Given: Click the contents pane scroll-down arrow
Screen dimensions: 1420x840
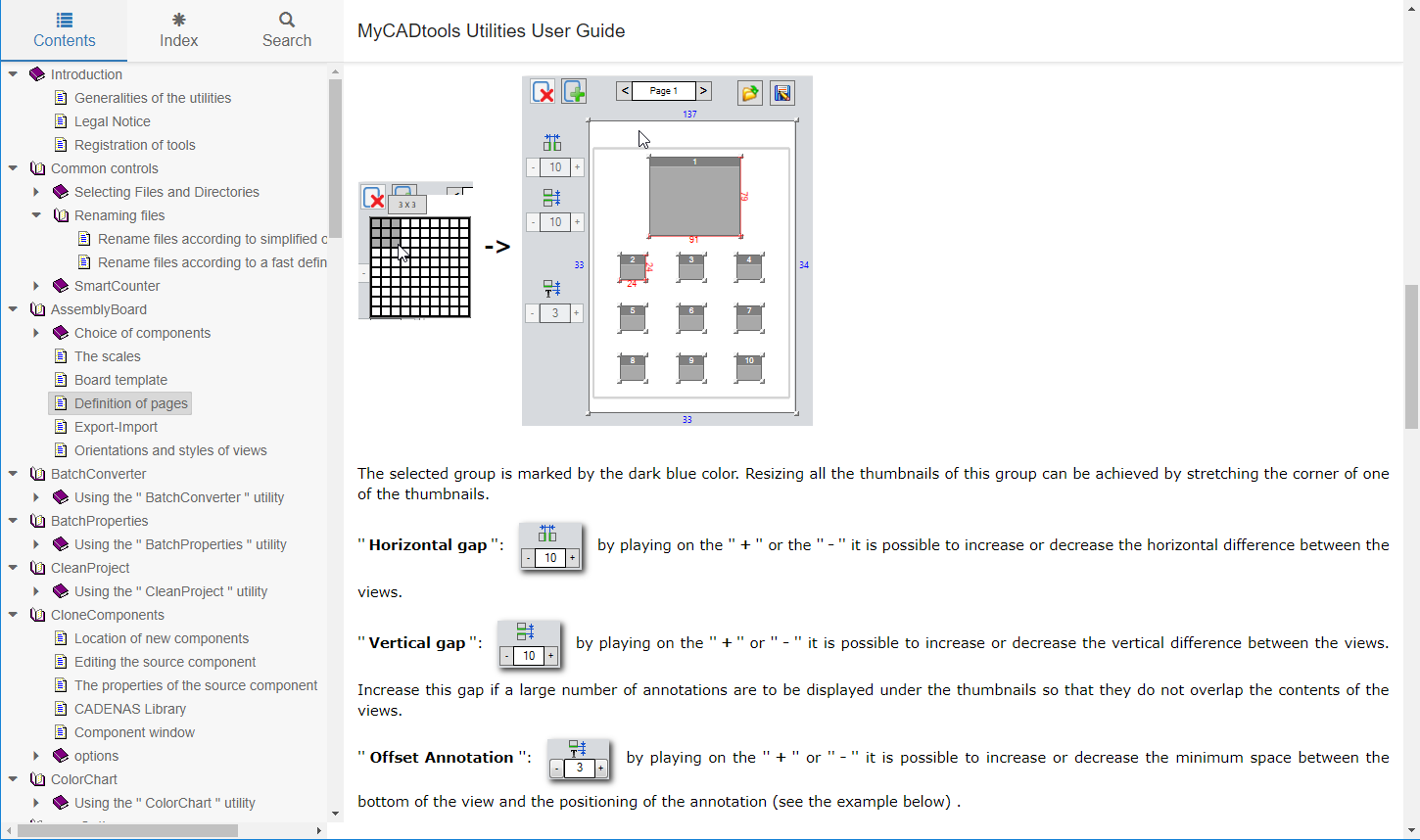Looking at the screenshot, I should pyautogui.click(x=335, y=813).
